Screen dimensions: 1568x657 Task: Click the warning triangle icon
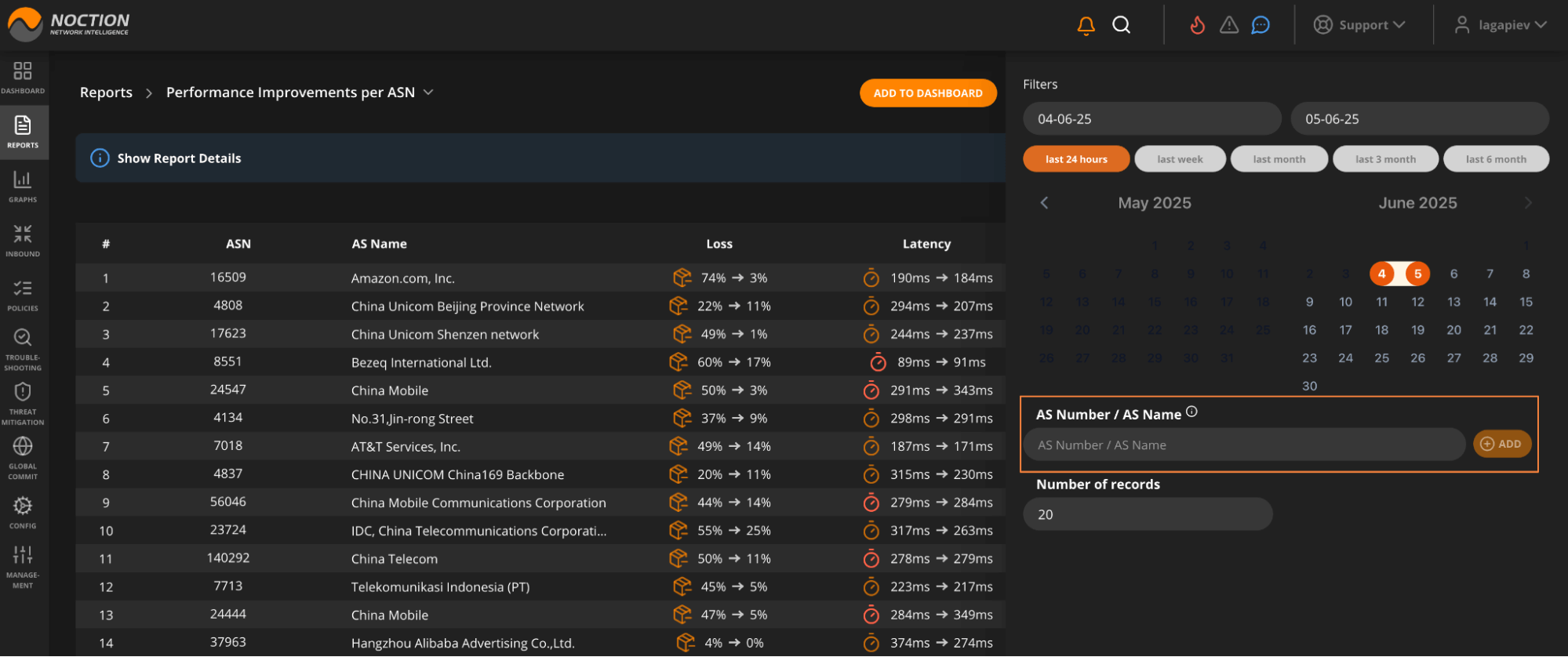coord(1229,25)
